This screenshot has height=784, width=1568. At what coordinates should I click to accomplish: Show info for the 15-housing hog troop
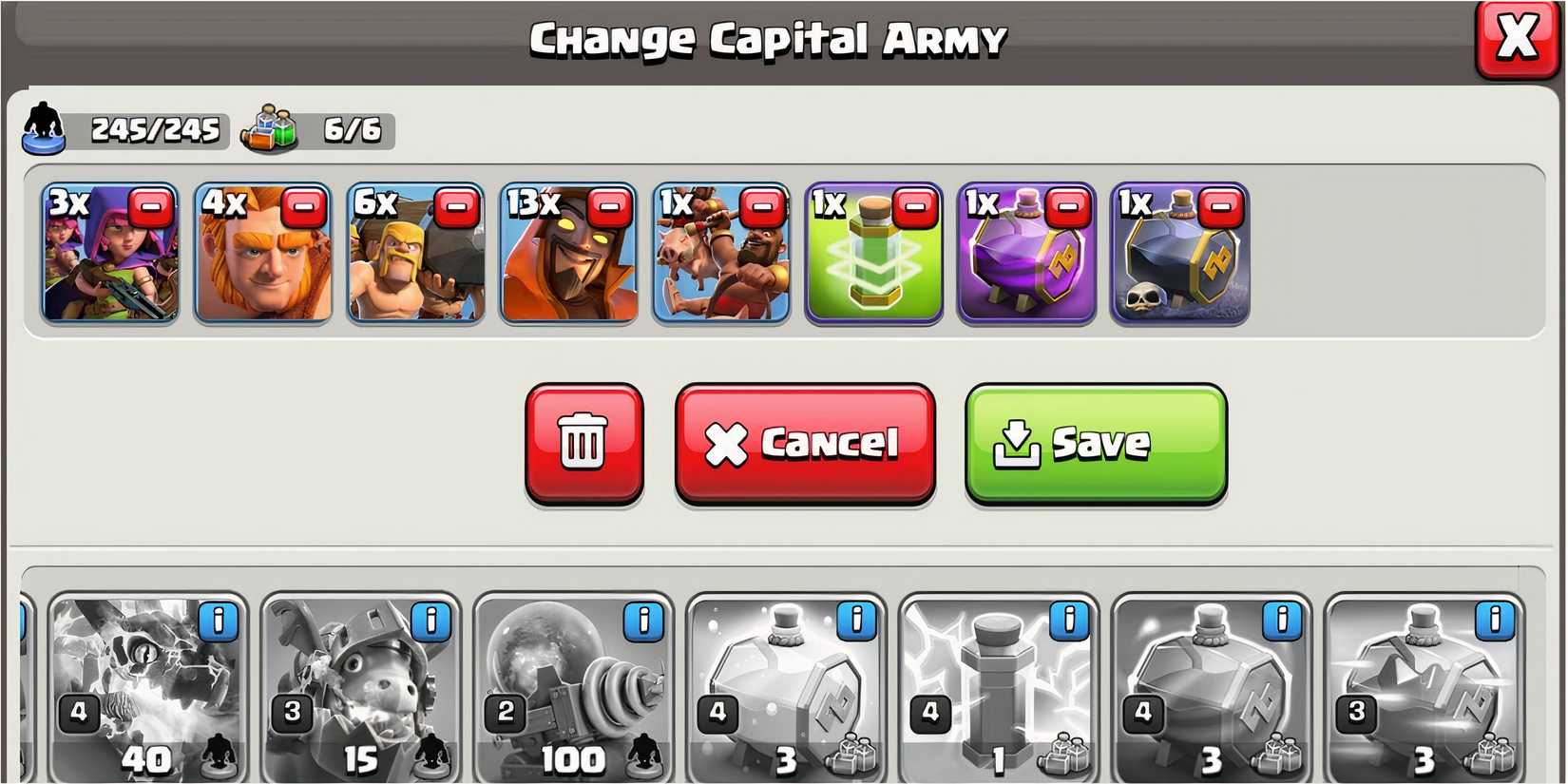point(431,621)
